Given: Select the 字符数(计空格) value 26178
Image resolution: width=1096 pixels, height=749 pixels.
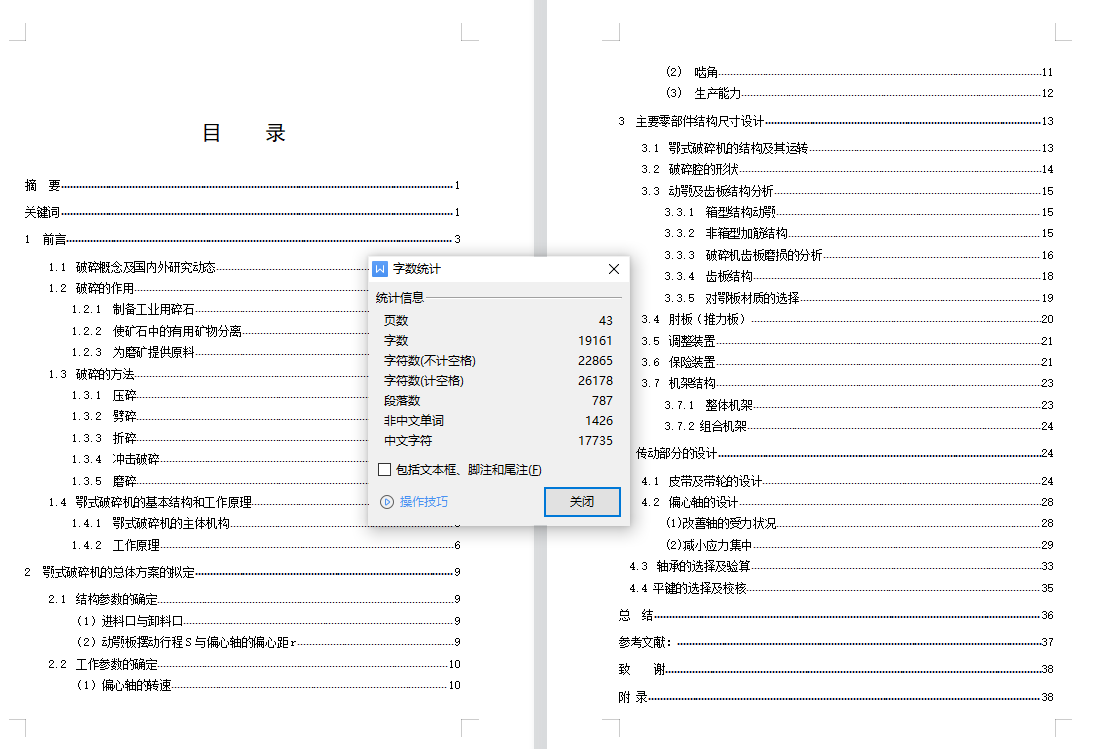Looking at the screenshot, I should coord(595,381).
